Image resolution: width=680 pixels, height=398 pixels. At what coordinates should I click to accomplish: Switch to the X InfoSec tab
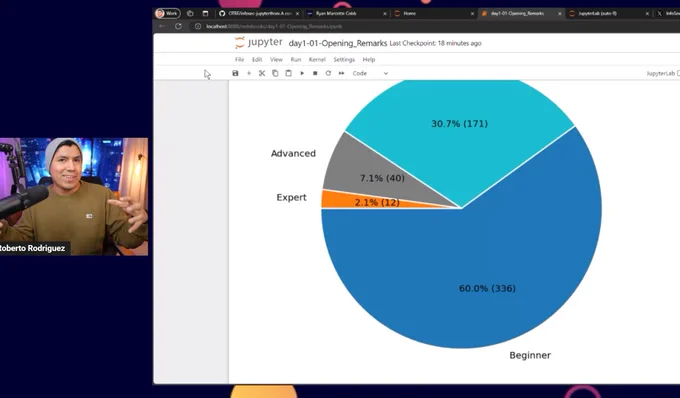pos(668,13)
